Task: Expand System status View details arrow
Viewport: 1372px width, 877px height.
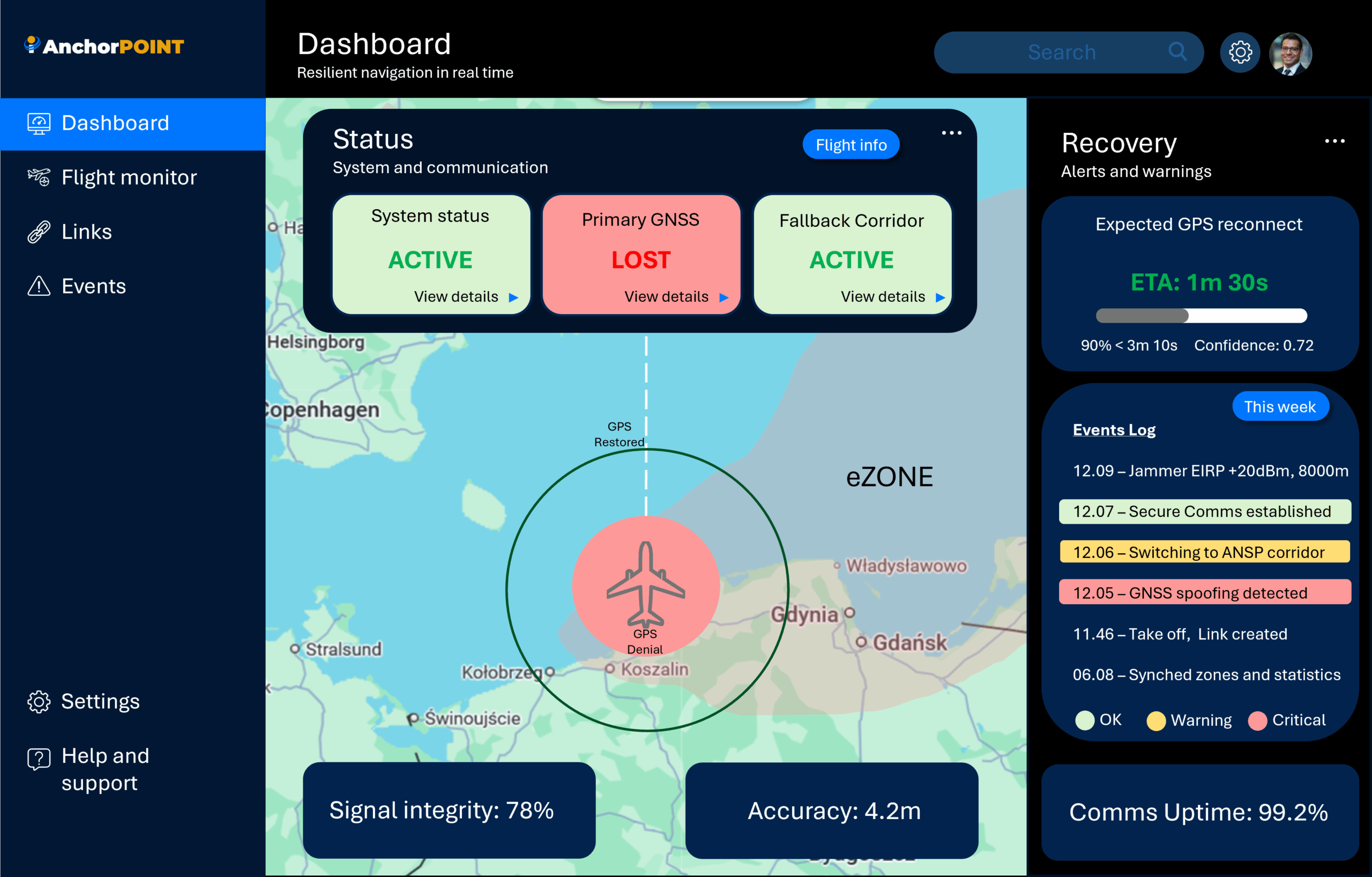Action: (x=513, y=298)
